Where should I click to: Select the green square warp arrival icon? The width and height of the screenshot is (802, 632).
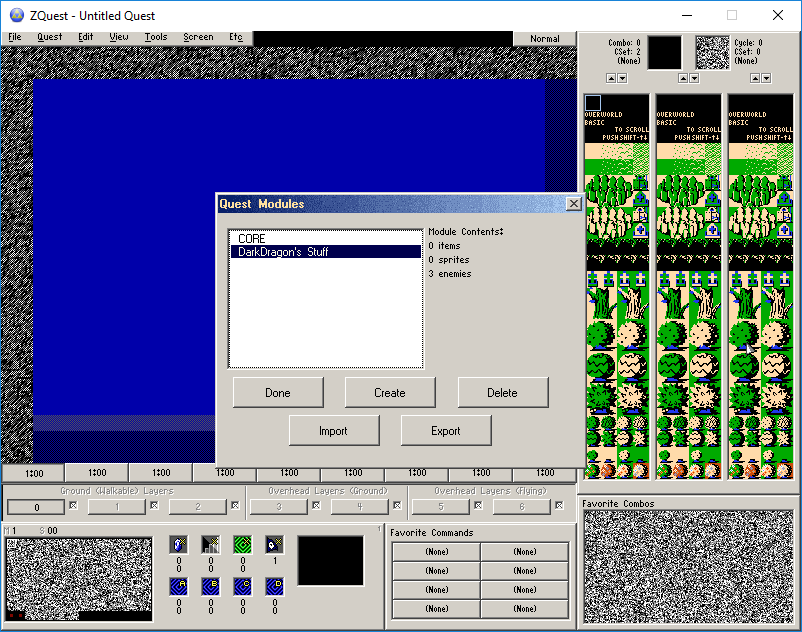coord(242,545)
